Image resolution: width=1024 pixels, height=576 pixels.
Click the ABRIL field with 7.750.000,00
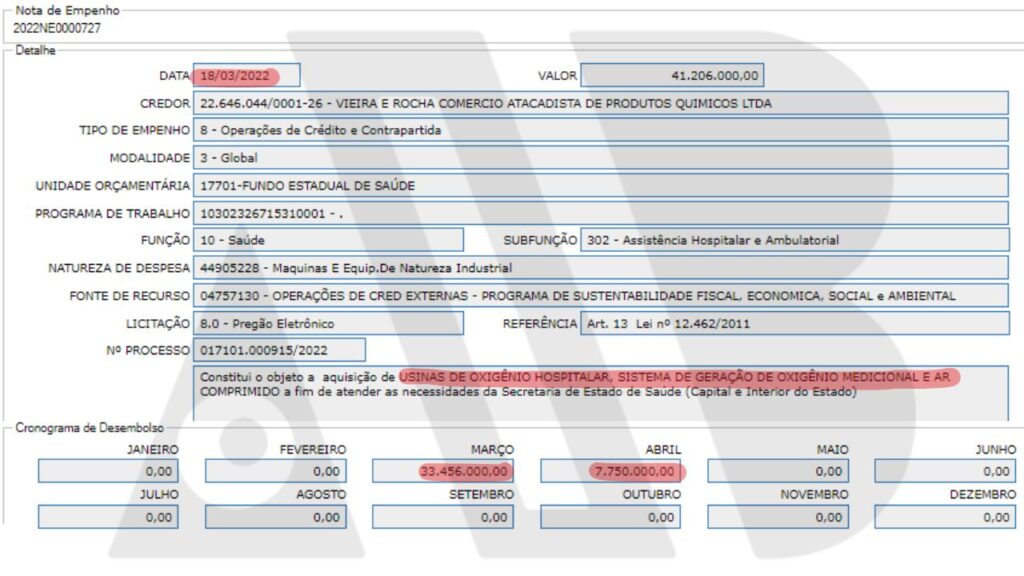coord(610,471)
